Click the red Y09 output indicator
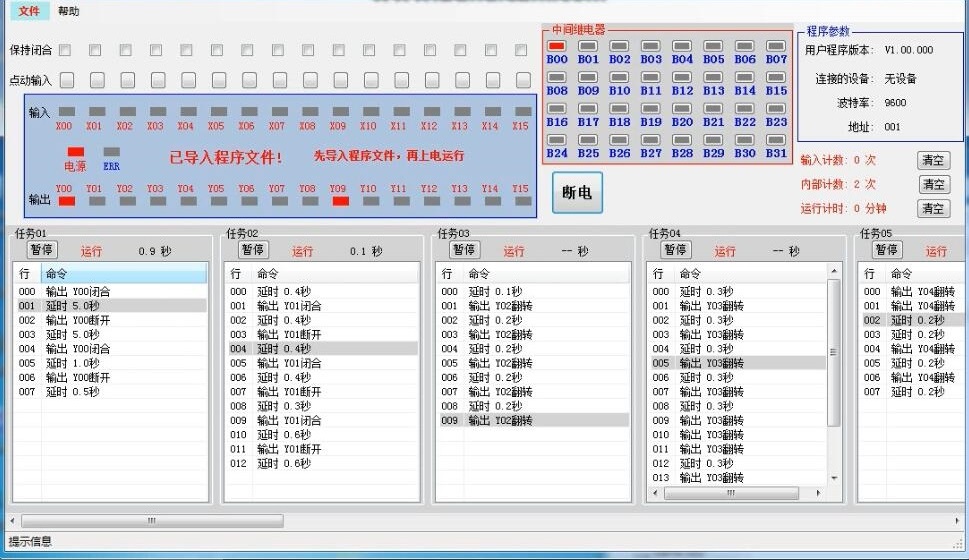The image size is (969, 560). pos(340,201)
